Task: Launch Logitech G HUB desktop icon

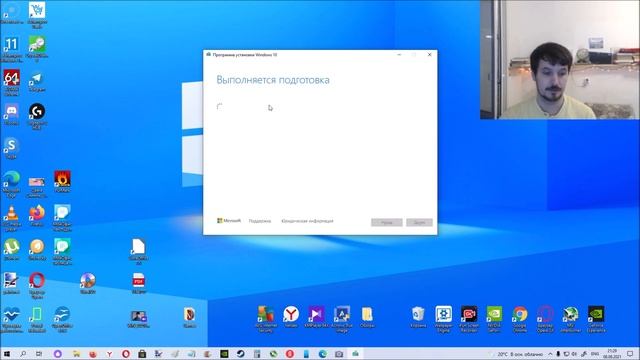Action: [x=37, y=116]
